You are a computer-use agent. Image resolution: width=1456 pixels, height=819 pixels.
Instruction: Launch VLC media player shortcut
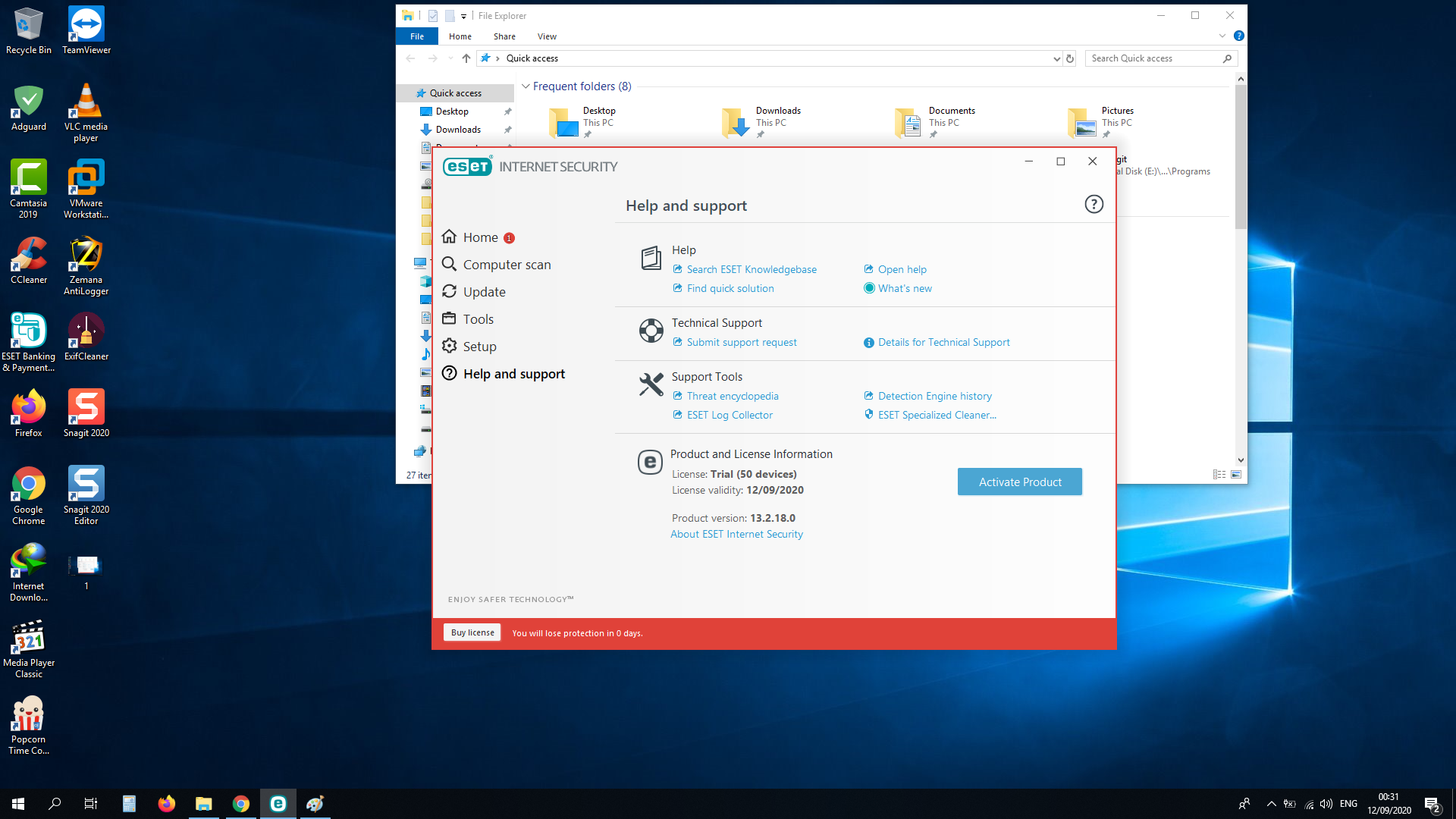86,112
